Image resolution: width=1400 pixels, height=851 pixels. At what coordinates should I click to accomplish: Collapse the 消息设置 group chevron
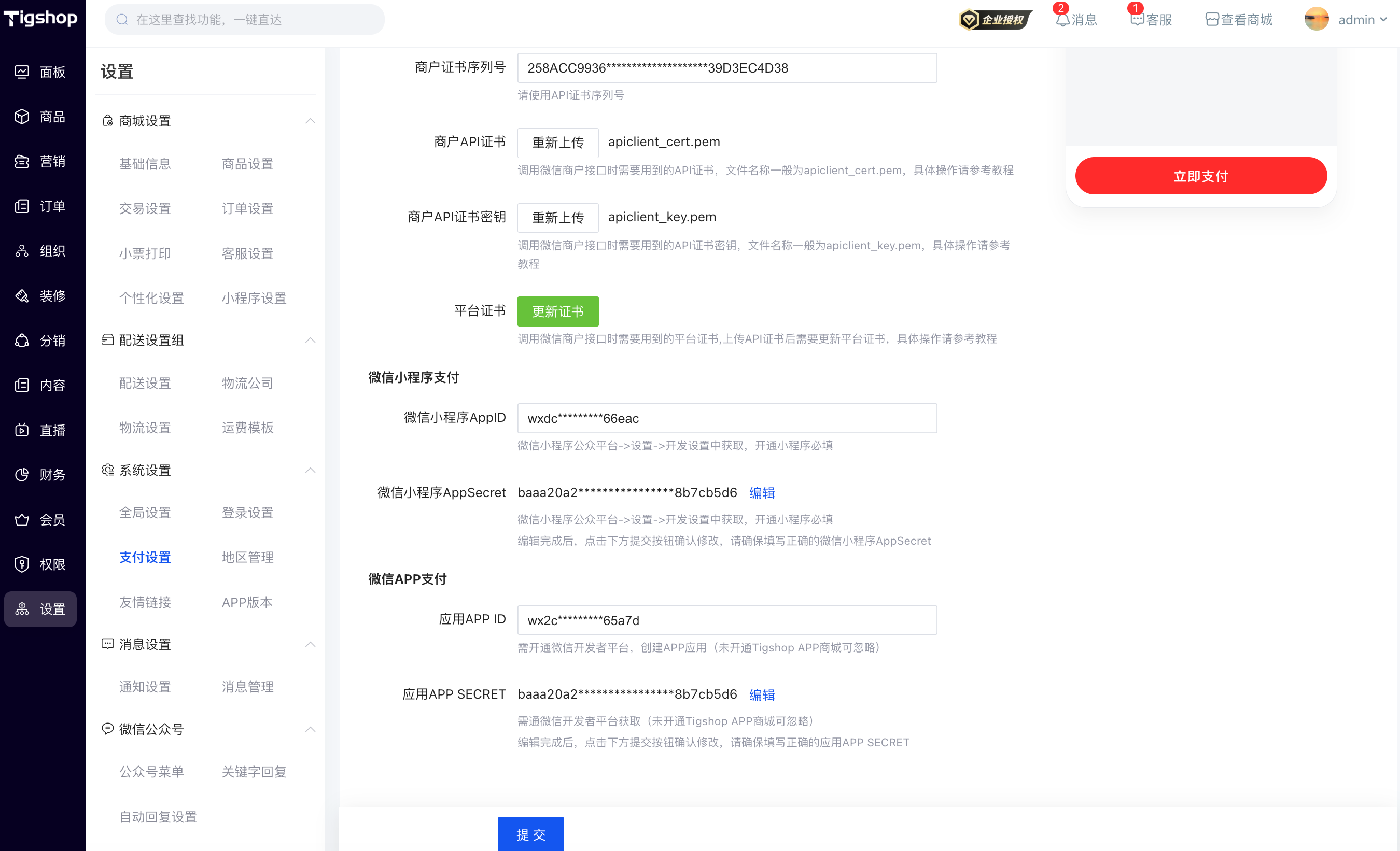[310, 644]
